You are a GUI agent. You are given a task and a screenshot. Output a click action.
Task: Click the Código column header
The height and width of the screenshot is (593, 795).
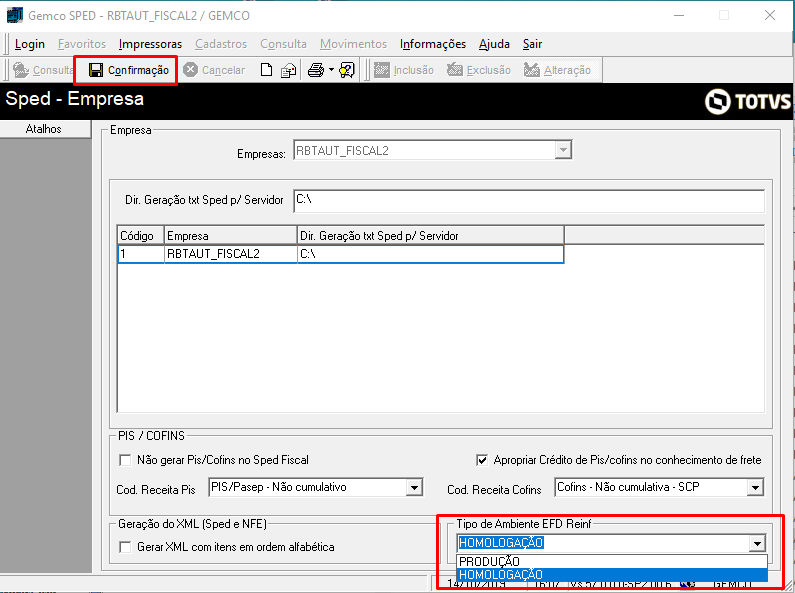point(140,236)
